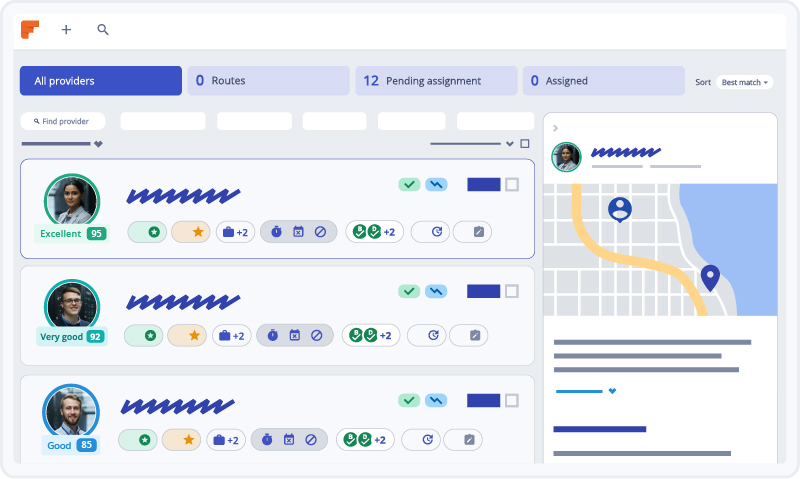
Task: Tick the checkbox on Very good provider card
Action: click(x=512, y=291)
